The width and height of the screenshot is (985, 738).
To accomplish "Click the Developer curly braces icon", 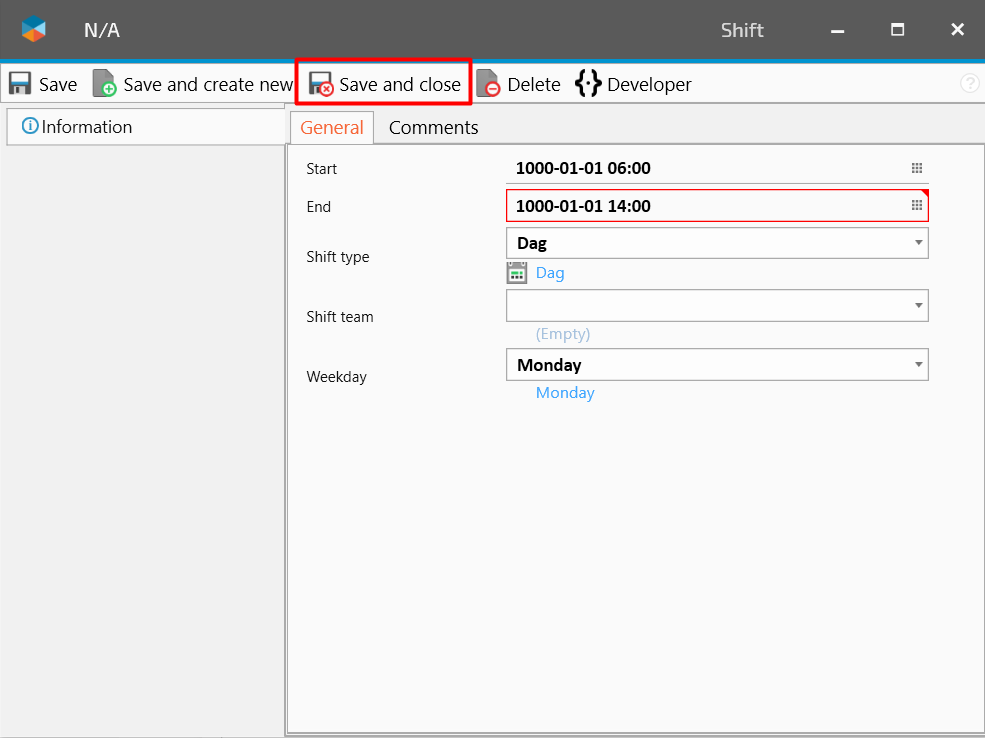I will [588, 84].
